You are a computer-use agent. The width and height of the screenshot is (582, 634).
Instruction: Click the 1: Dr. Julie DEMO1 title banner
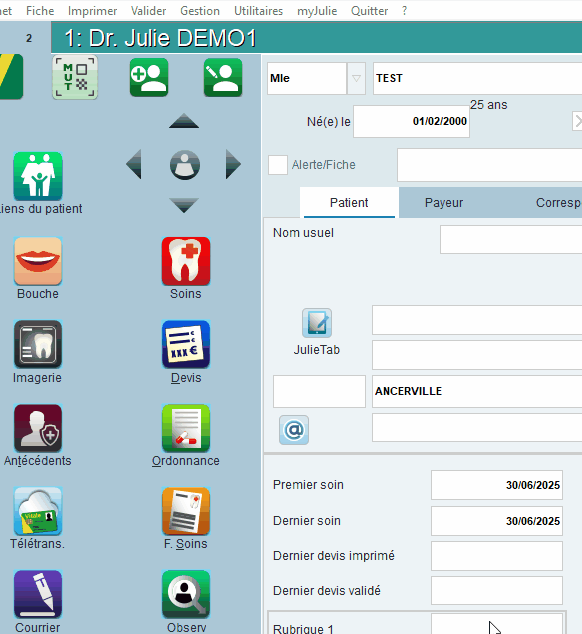[x=317, y=38]
